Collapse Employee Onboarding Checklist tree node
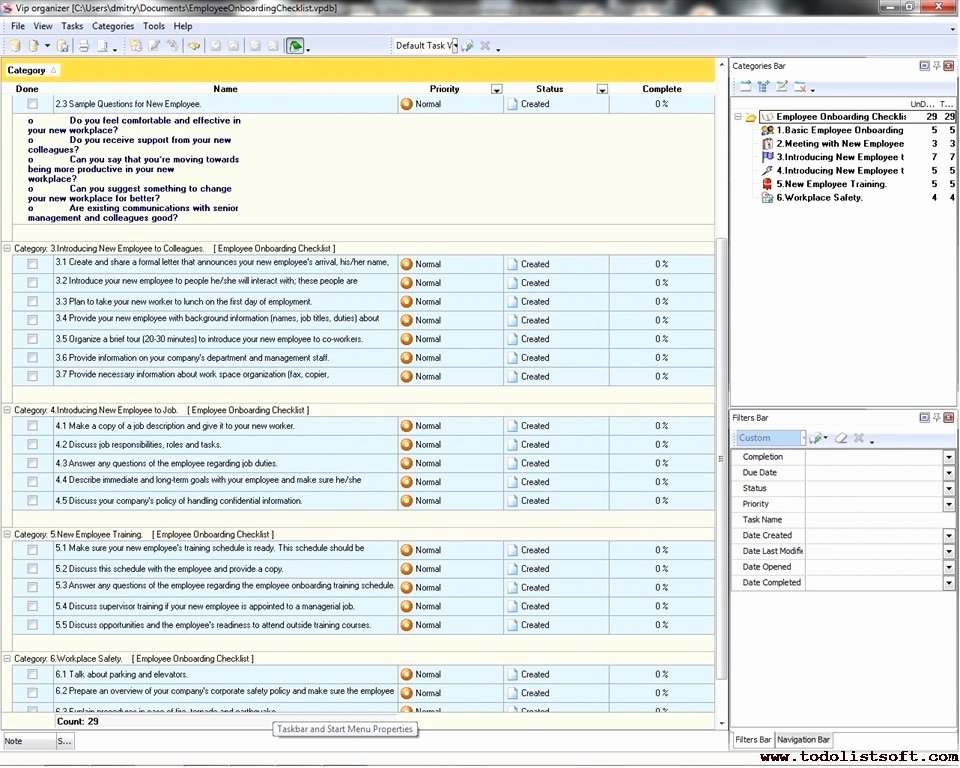Screen dimensions: 960x768 coord(738,117)
